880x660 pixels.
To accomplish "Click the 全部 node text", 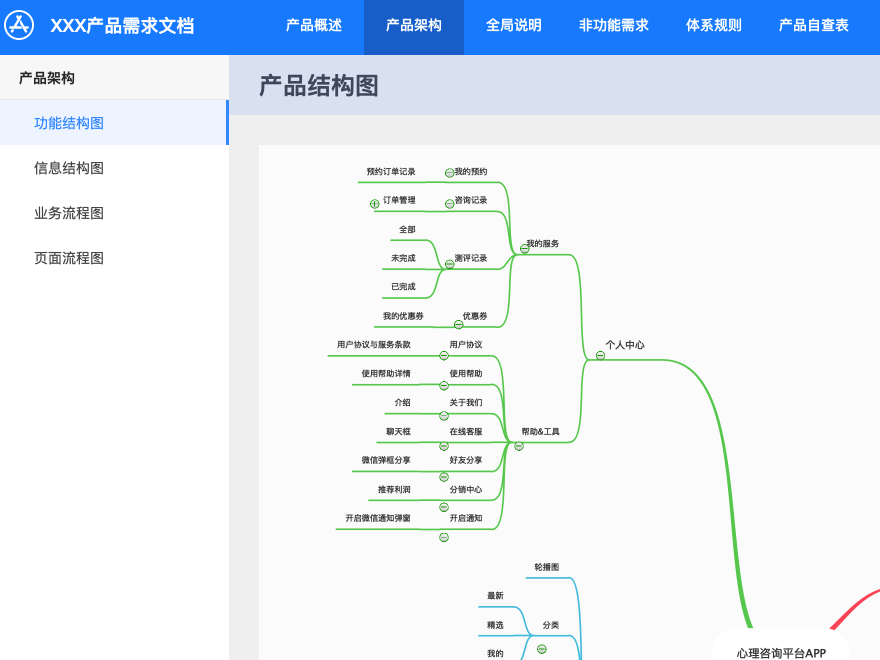I will (x=407, y=230).
